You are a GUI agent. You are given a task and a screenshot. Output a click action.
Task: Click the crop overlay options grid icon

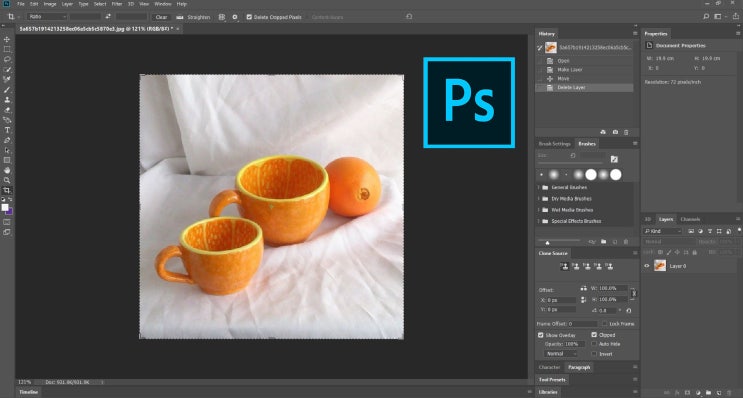[x=222, y=17]
